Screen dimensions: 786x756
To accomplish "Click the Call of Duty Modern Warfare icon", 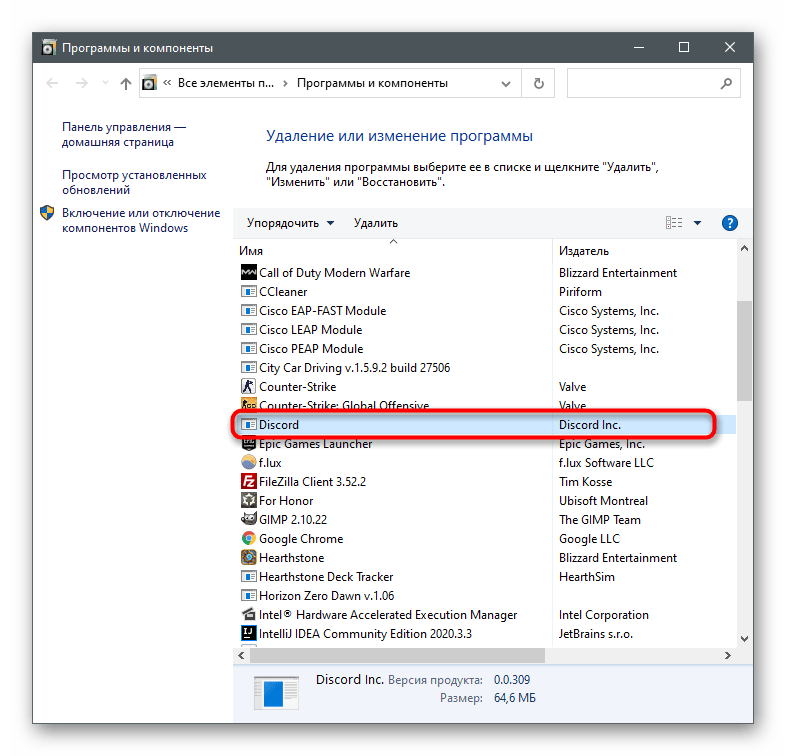I will (x=249, y=272).
